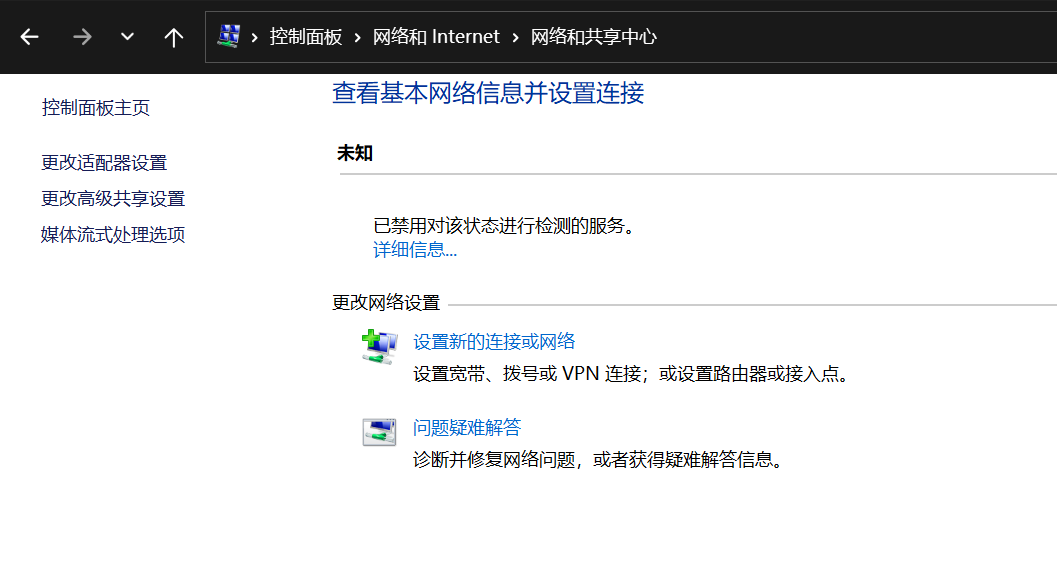Go back with the left arrow button
1057x576 pixels.
(x=30, y=36)
